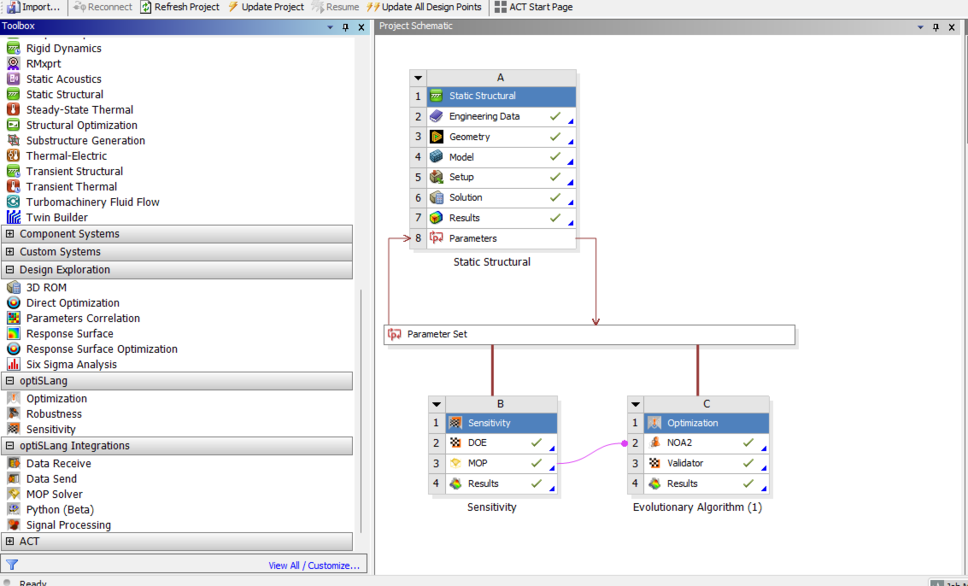Open Optimization system C dropdown arrow
This screenshot has height=586, width=968.
coord(636,404)
